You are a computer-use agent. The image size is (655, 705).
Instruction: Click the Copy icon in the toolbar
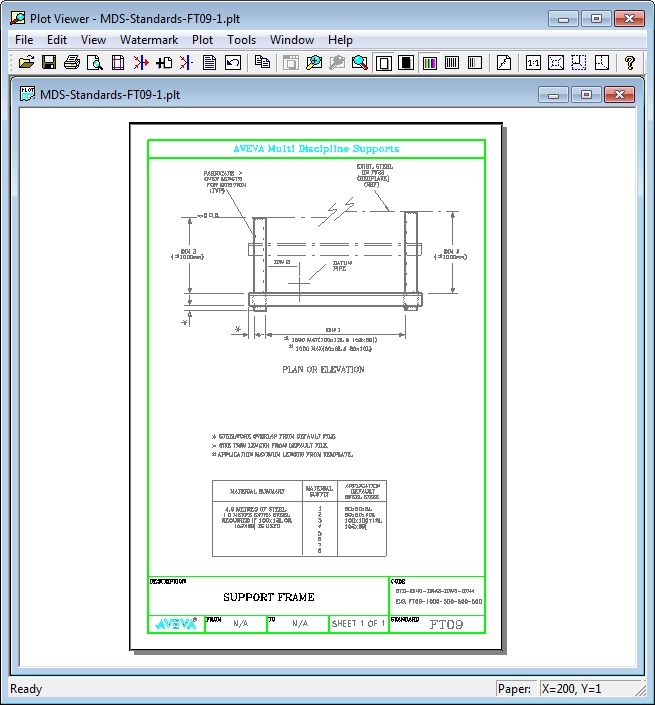point(262,62)
